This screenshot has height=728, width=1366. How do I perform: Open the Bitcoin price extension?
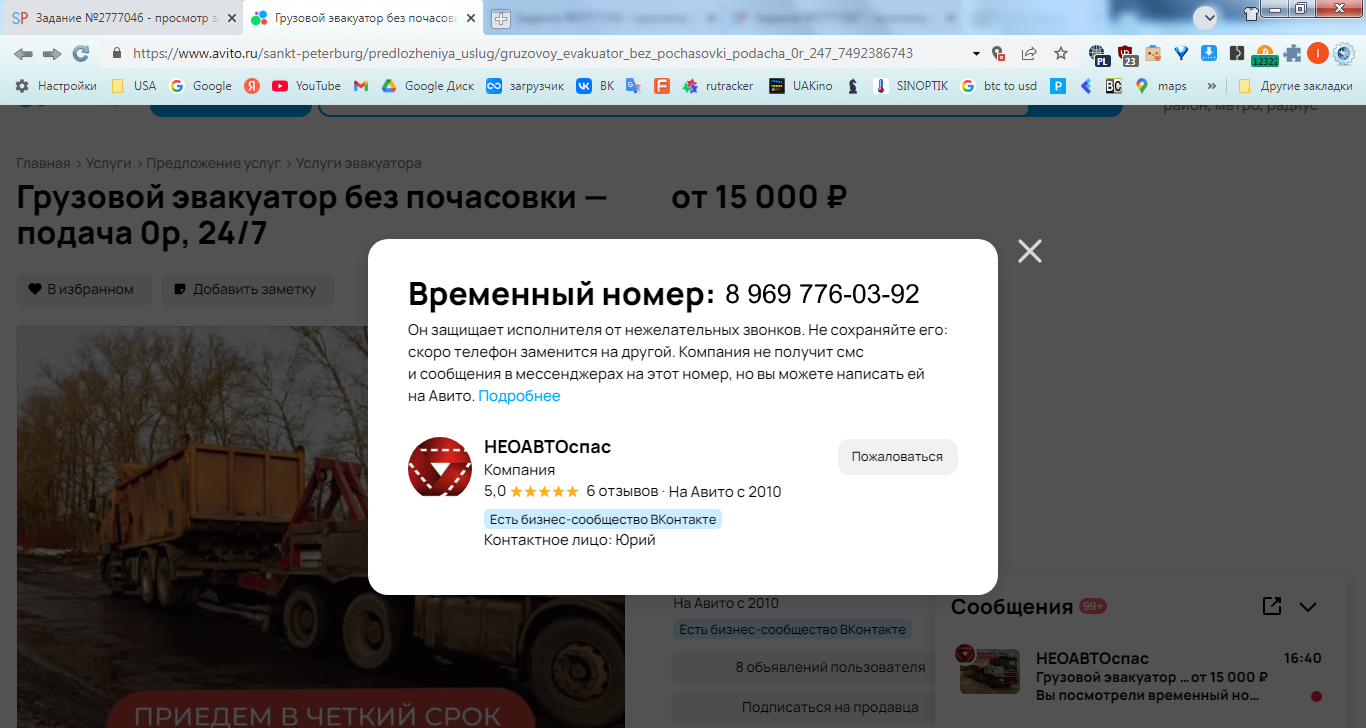coord(1264,55)
